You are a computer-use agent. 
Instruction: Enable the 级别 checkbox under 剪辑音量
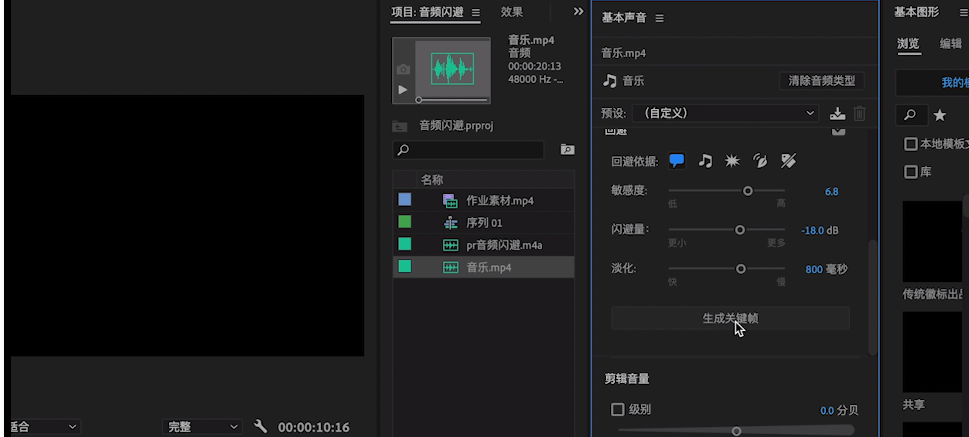(x=617, y=409)
